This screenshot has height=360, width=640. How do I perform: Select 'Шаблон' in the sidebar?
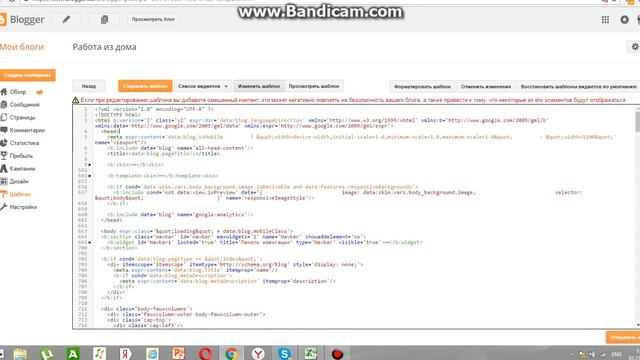tap(20, 194)
